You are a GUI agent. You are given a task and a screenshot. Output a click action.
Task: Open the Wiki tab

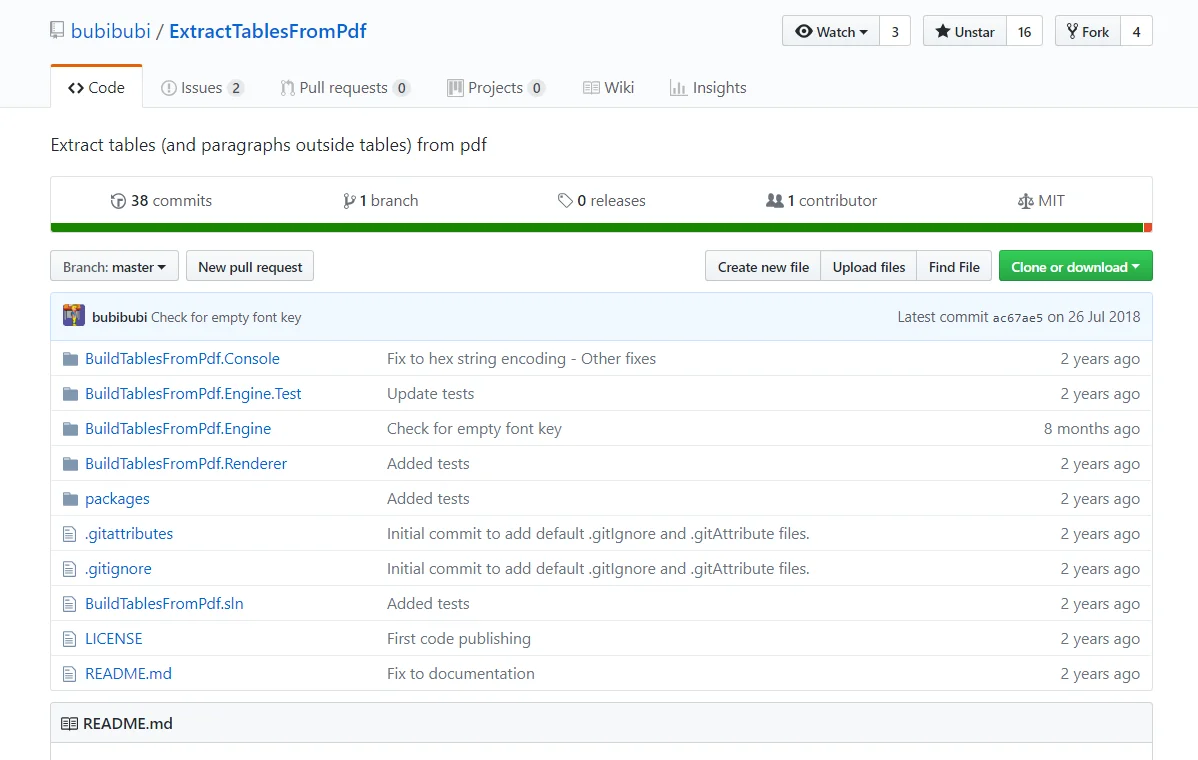609,88
